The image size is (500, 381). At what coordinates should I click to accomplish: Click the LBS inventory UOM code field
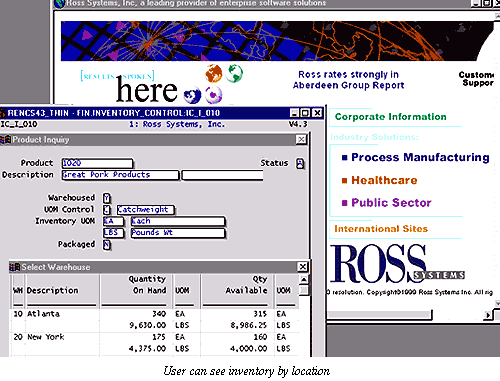(113, 233)
